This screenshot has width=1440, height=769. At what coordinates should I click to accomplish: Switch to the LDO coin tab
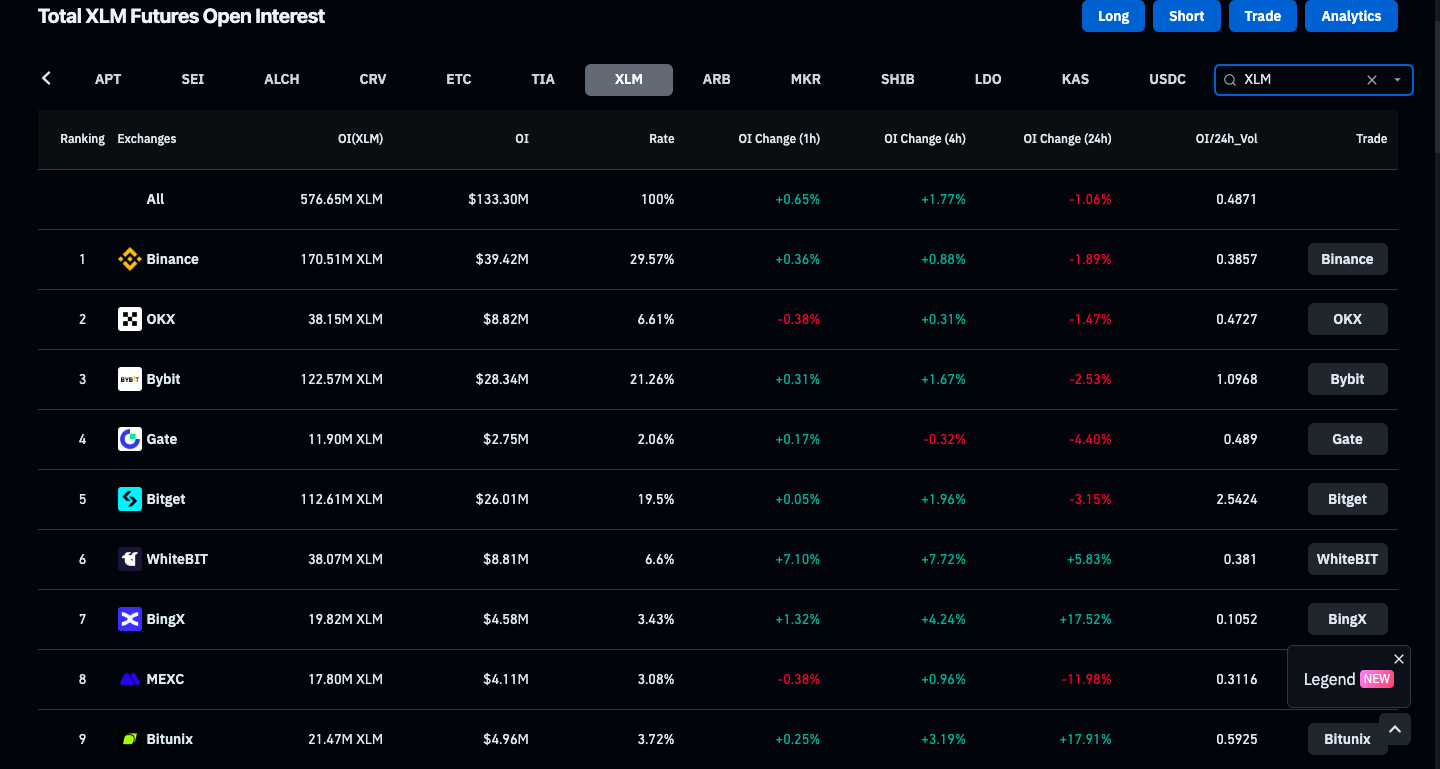coord(988,79)
